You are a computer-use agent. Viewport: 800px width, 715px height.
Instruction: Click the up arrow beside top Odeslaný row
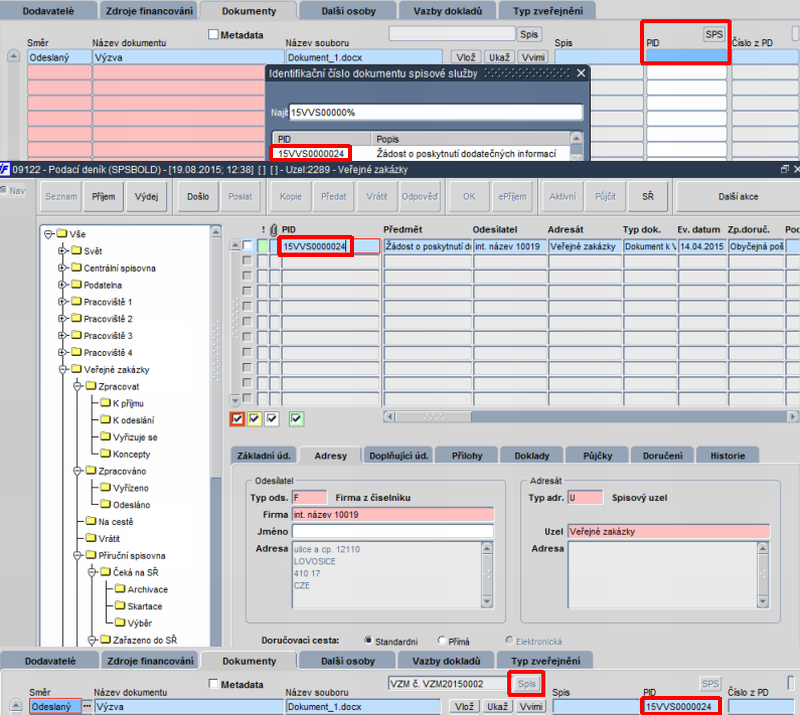tap(14, 56)
